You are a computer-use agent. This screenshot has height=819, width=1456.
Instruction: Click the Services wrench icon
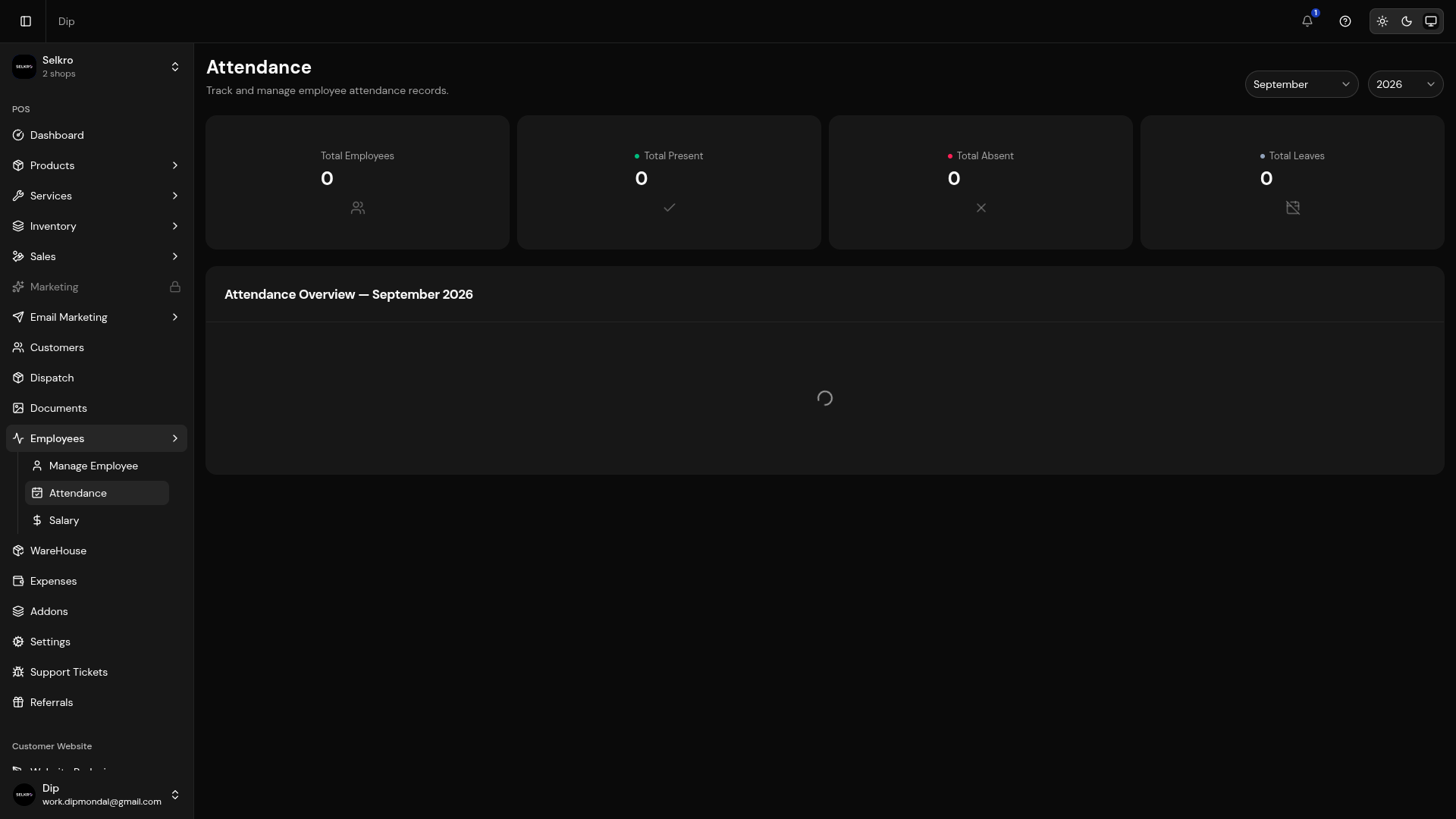(x=18, y=196)
